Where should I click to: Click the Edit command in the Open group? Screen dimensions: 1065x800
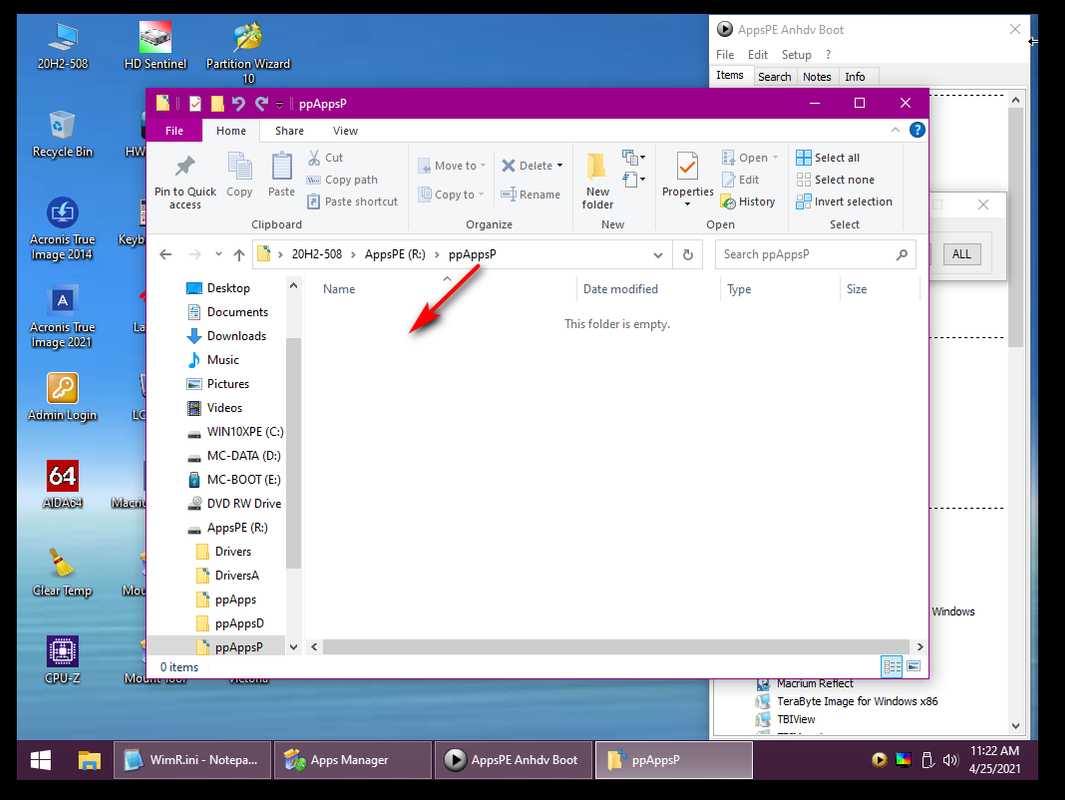click(x=740, y=179)
